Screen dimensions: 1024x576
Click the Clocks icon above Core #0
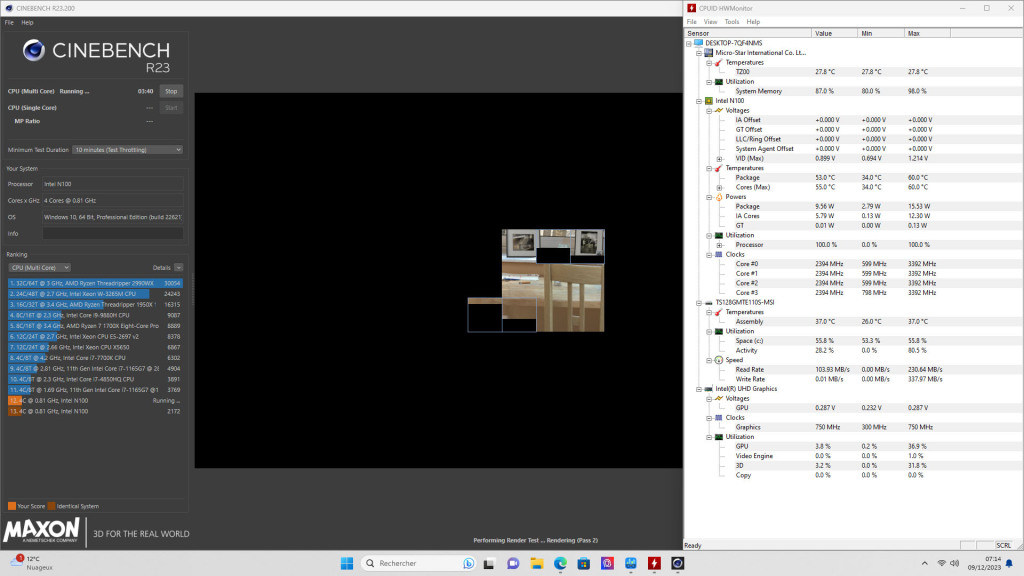click(x=718, y=255)
